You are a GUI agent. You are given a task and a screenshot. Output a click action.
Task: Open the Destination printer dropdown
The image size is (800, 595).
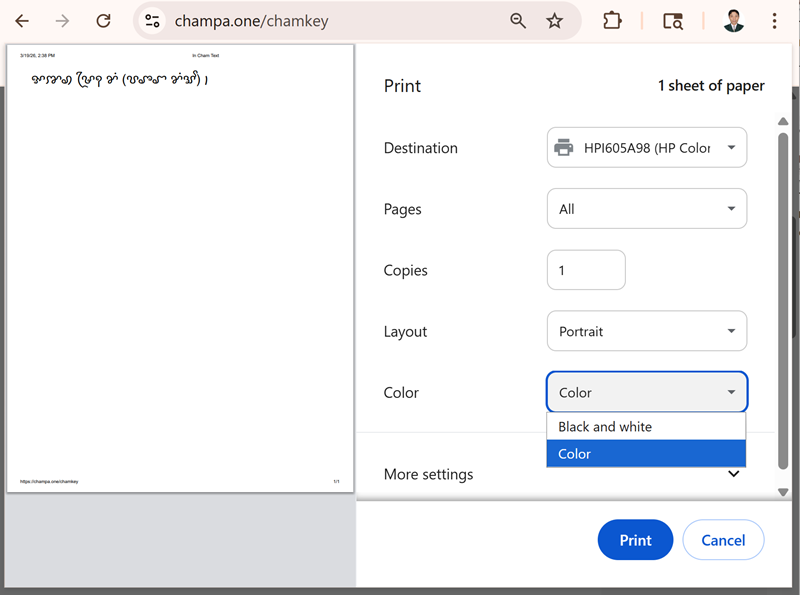coord(646,148)
